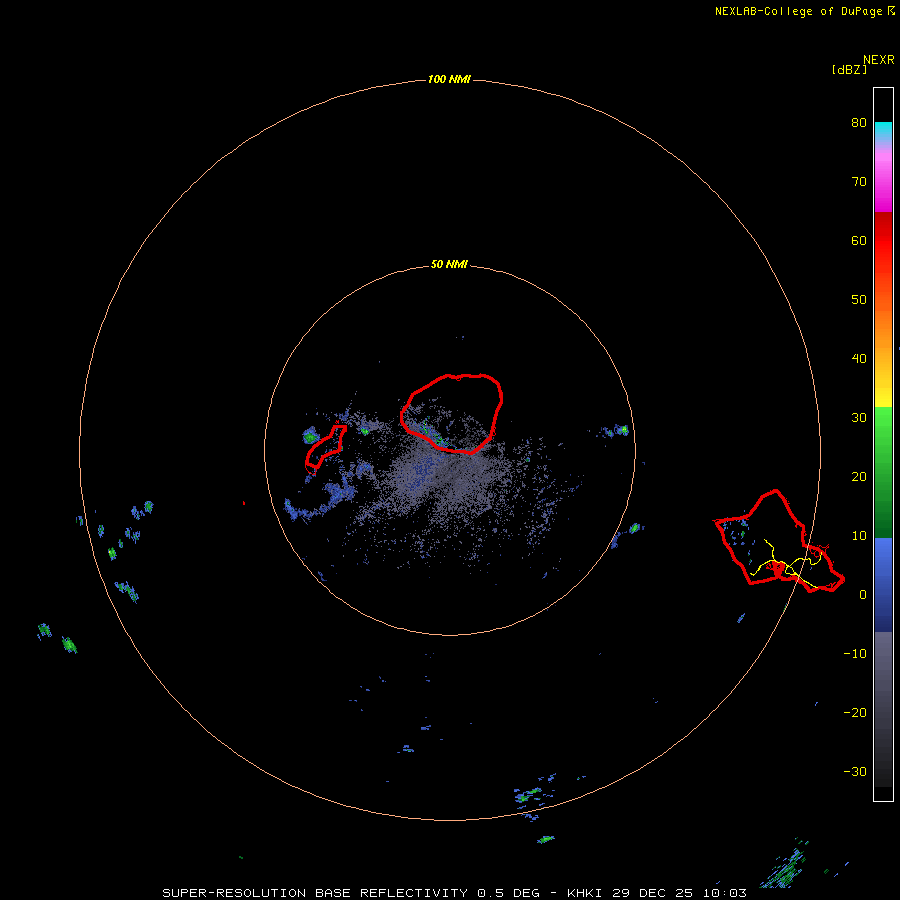900x900 pixels.
Task: Click the 20 dBZ scale value
Action: [x=859, y=476]
